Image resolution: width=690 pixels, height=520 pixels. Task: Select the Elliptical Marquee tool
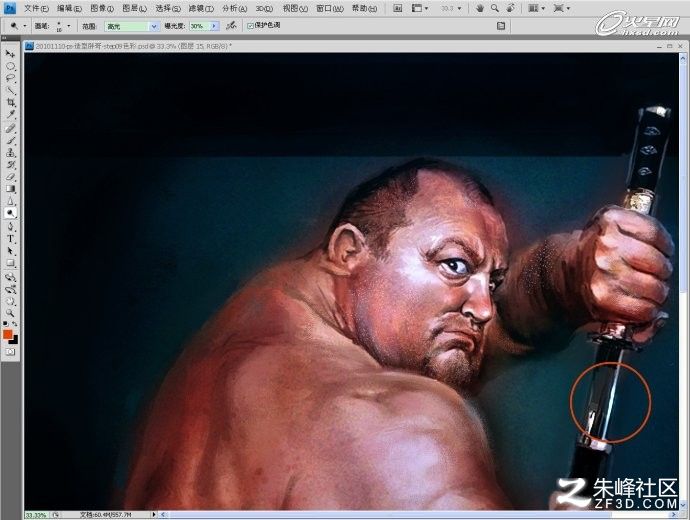[11, 67]
